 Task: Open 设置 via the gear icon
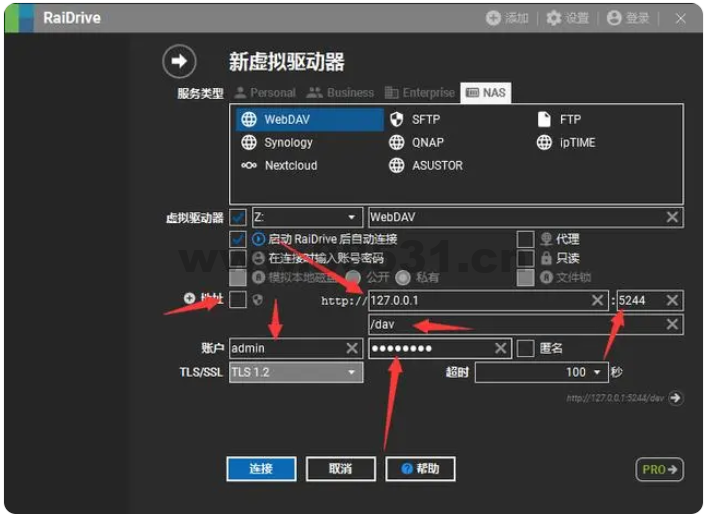coord(553,18)
